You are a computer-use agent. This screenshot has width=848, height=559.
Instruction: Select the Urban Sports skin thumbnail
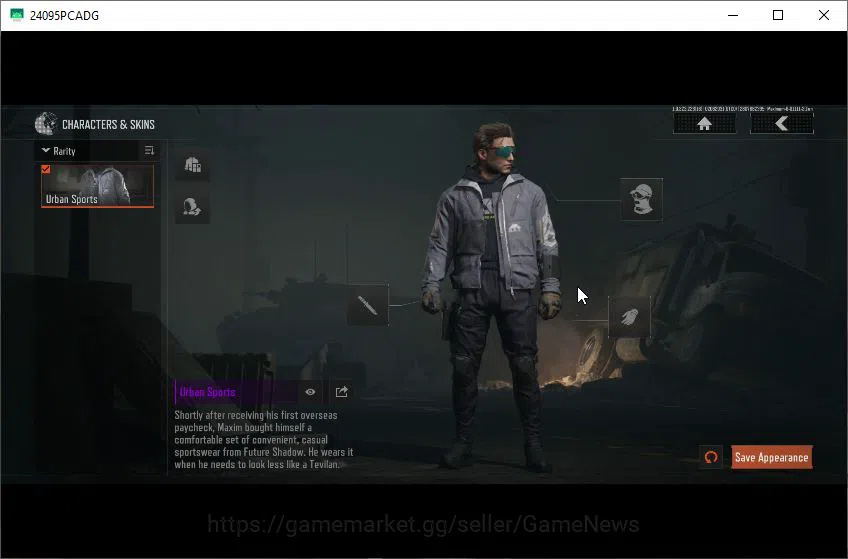[97, 186]
